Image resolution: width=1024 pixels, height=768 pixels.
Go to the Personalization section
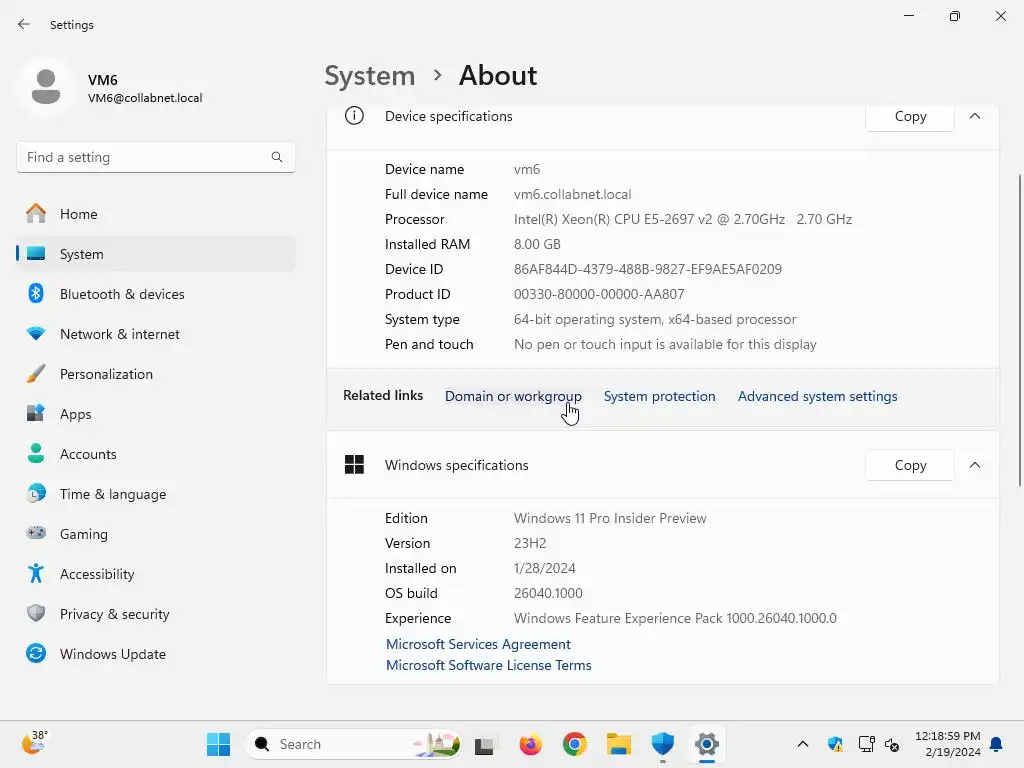(x=155, y=374)
